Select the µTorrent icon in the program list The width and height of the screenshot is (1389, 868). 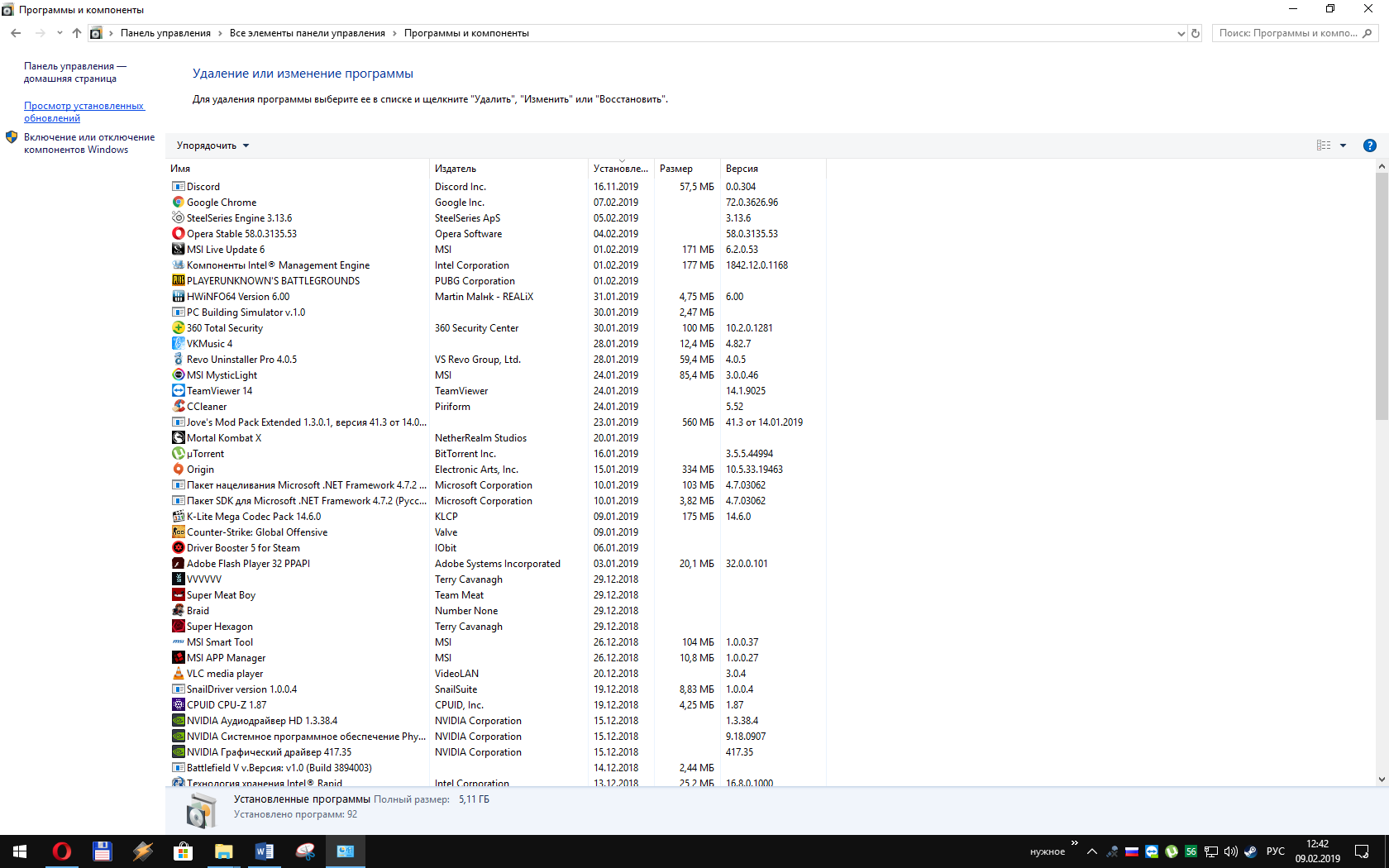coord(178,454)
